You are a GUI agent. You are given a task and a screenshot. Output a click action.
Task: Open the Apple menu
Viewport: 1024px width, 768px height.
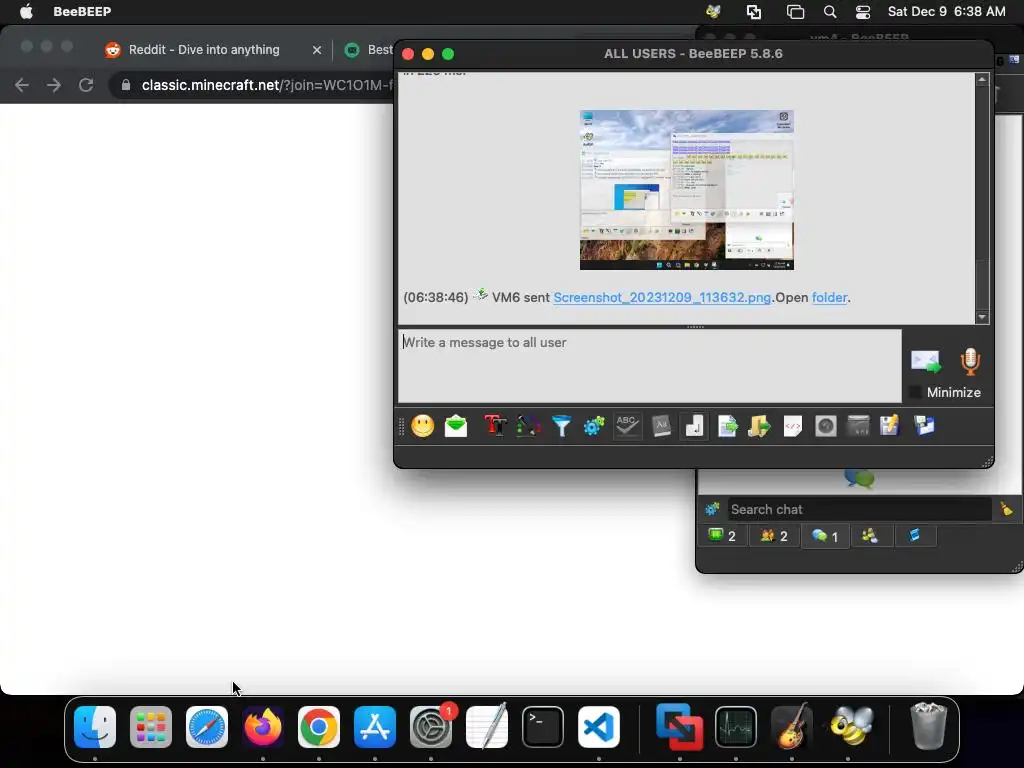click(26, 12)
